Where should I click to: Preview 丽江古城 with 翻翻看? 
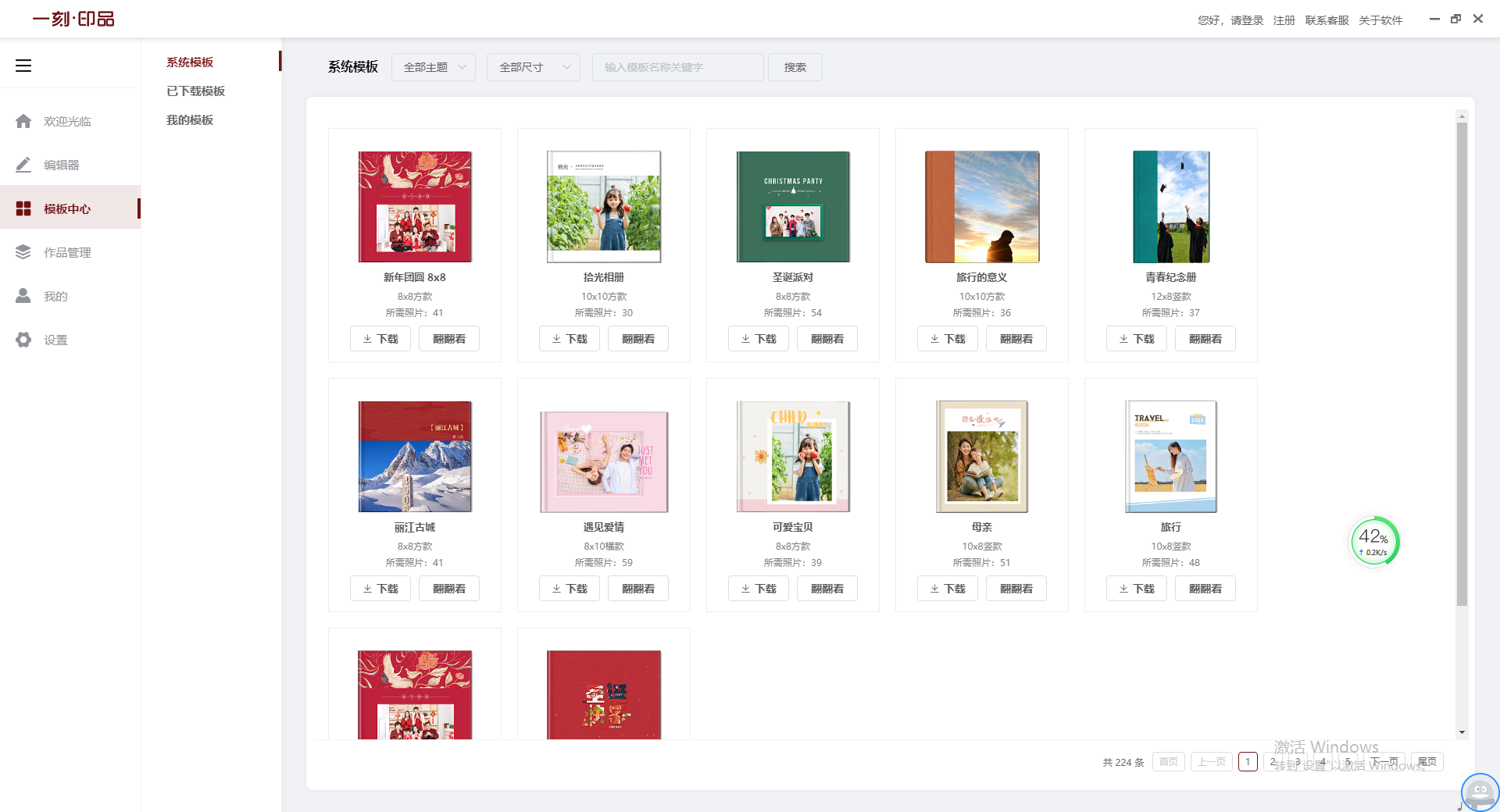[449, 589]
